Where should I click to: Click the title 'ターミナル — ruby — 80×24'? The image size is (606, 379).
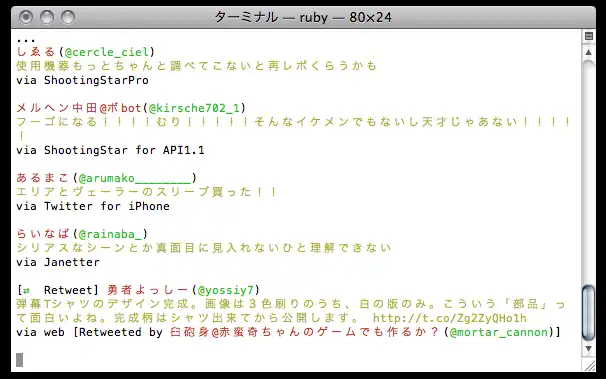coord(303,17)
